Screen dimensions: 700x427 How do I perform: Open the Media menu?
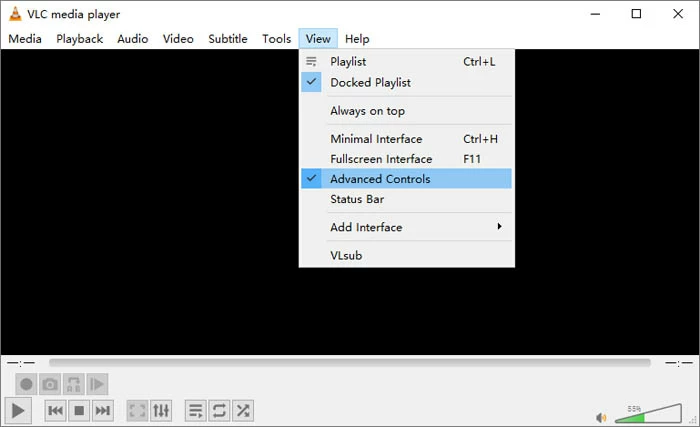click(25, 39)
